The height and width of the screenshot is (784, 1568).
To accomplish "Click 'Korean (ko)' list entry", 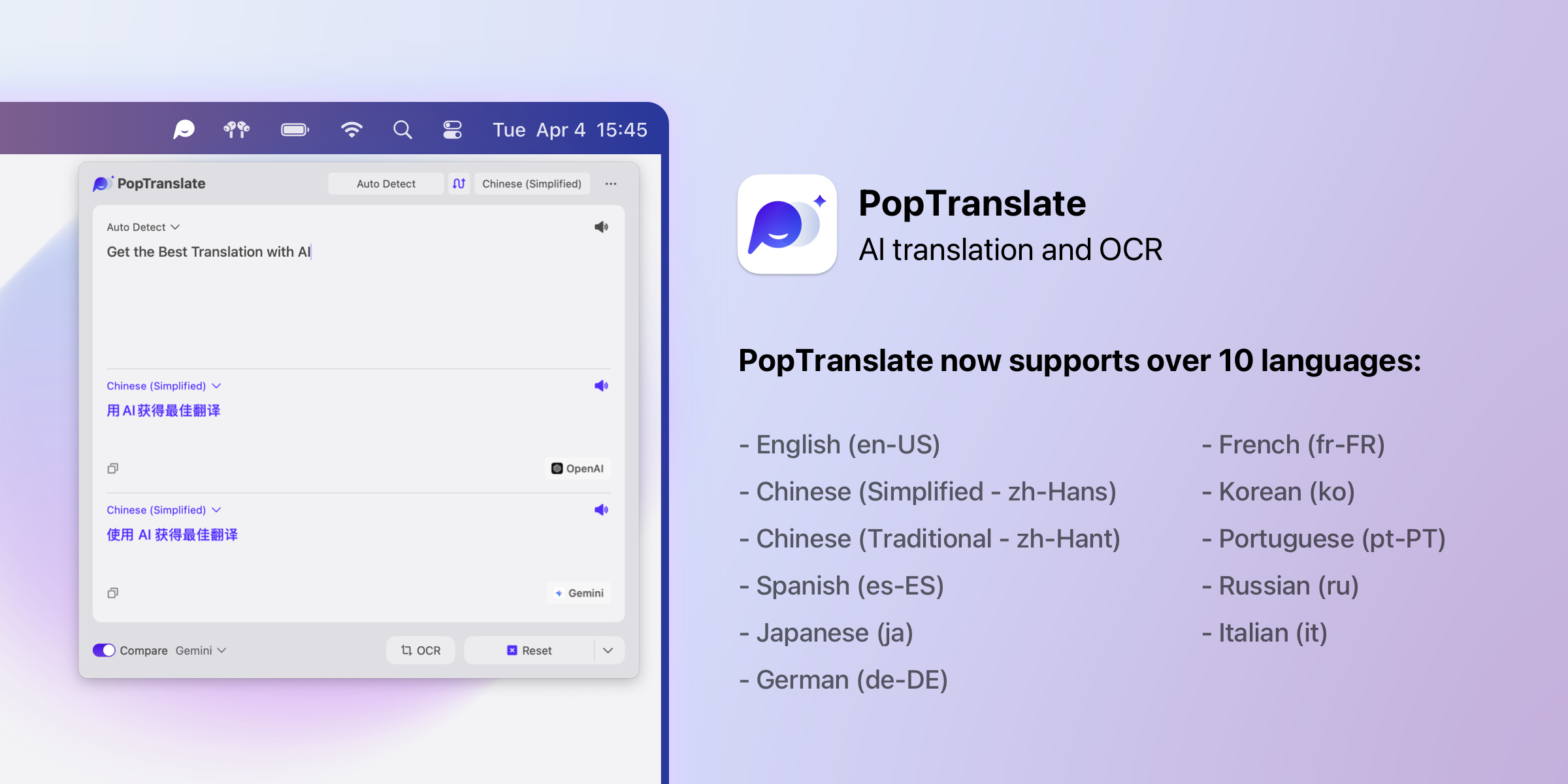I will 1279,492.
